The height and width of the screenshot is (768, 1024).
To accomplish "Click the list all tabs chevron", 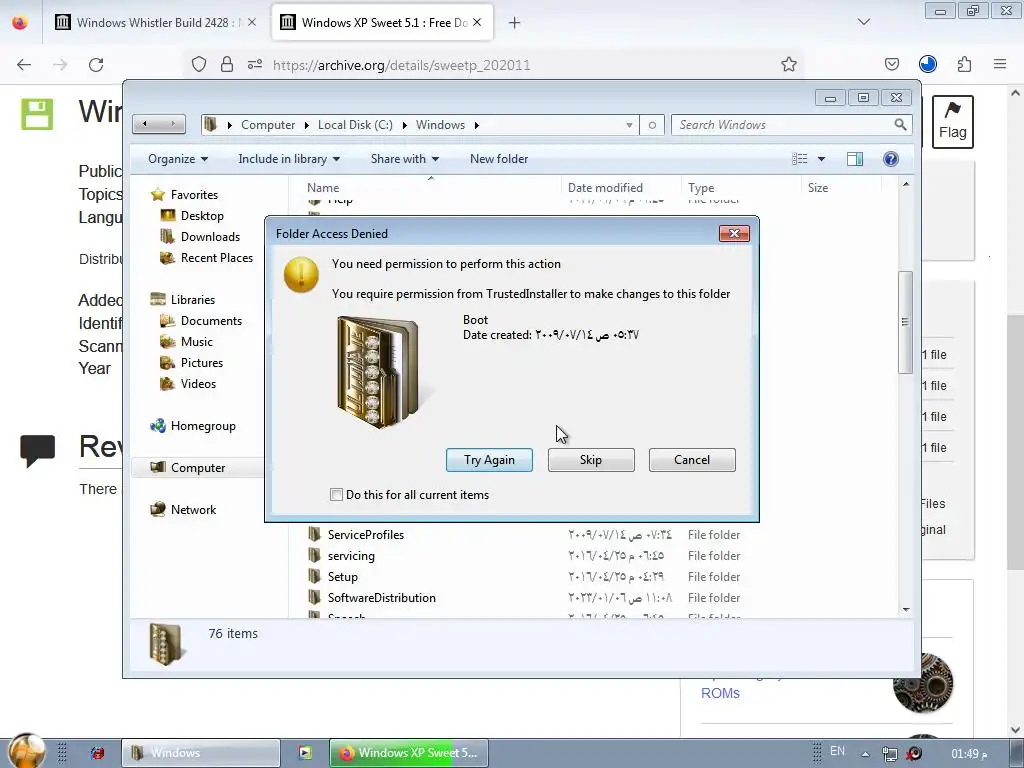I will pos(864,22).
